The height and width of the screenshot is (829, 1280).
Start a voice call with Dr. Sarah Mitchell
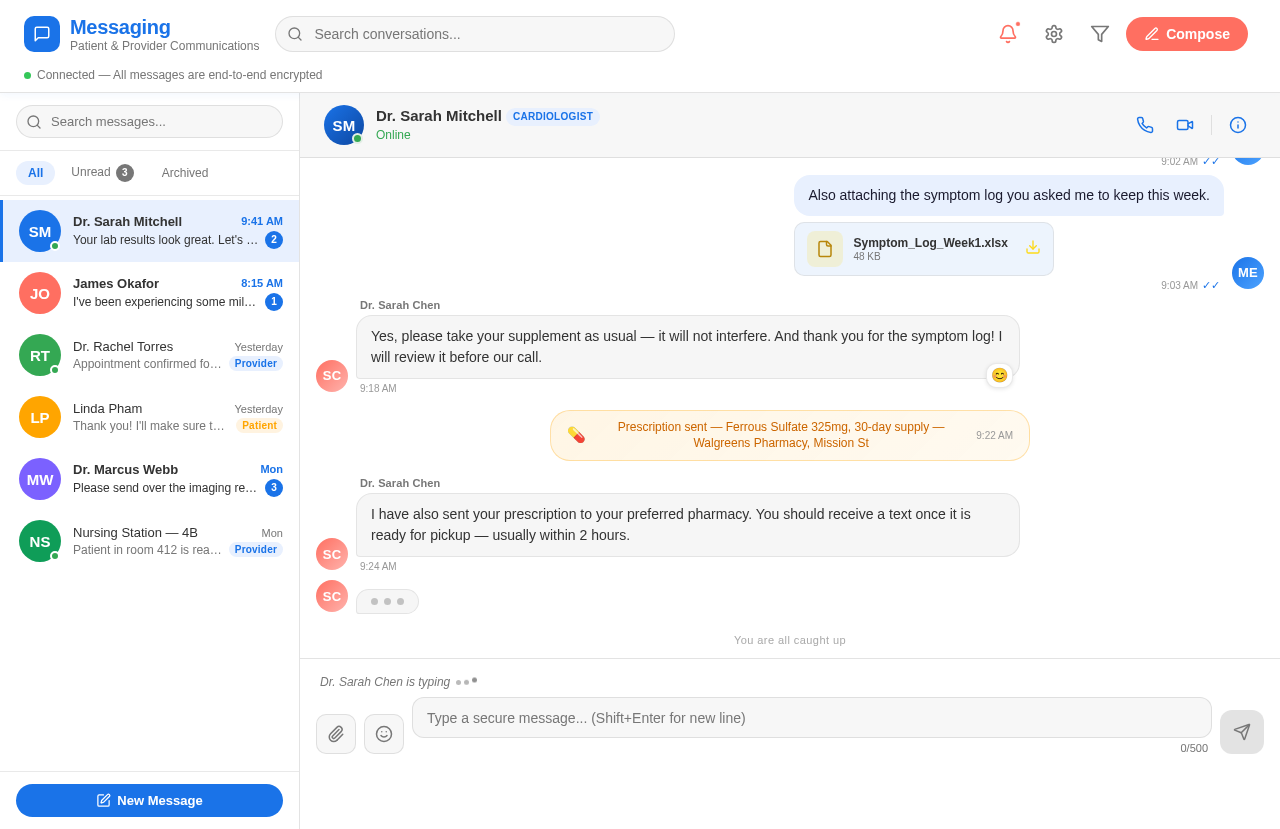[1145, 125]
